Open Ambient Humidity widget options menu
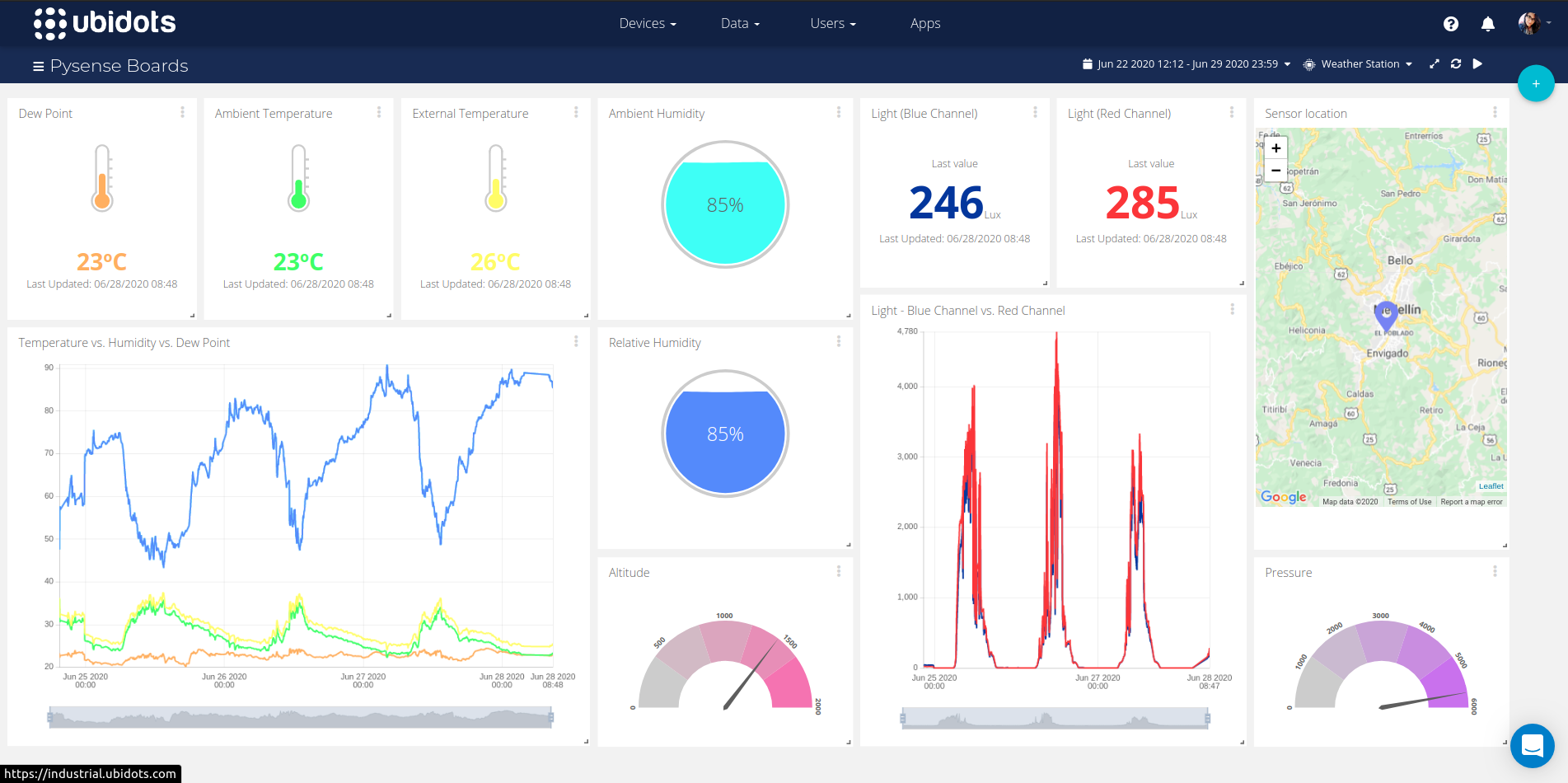Image resolution: width=1568 pixels, height=783 pixels. (839, 112)
